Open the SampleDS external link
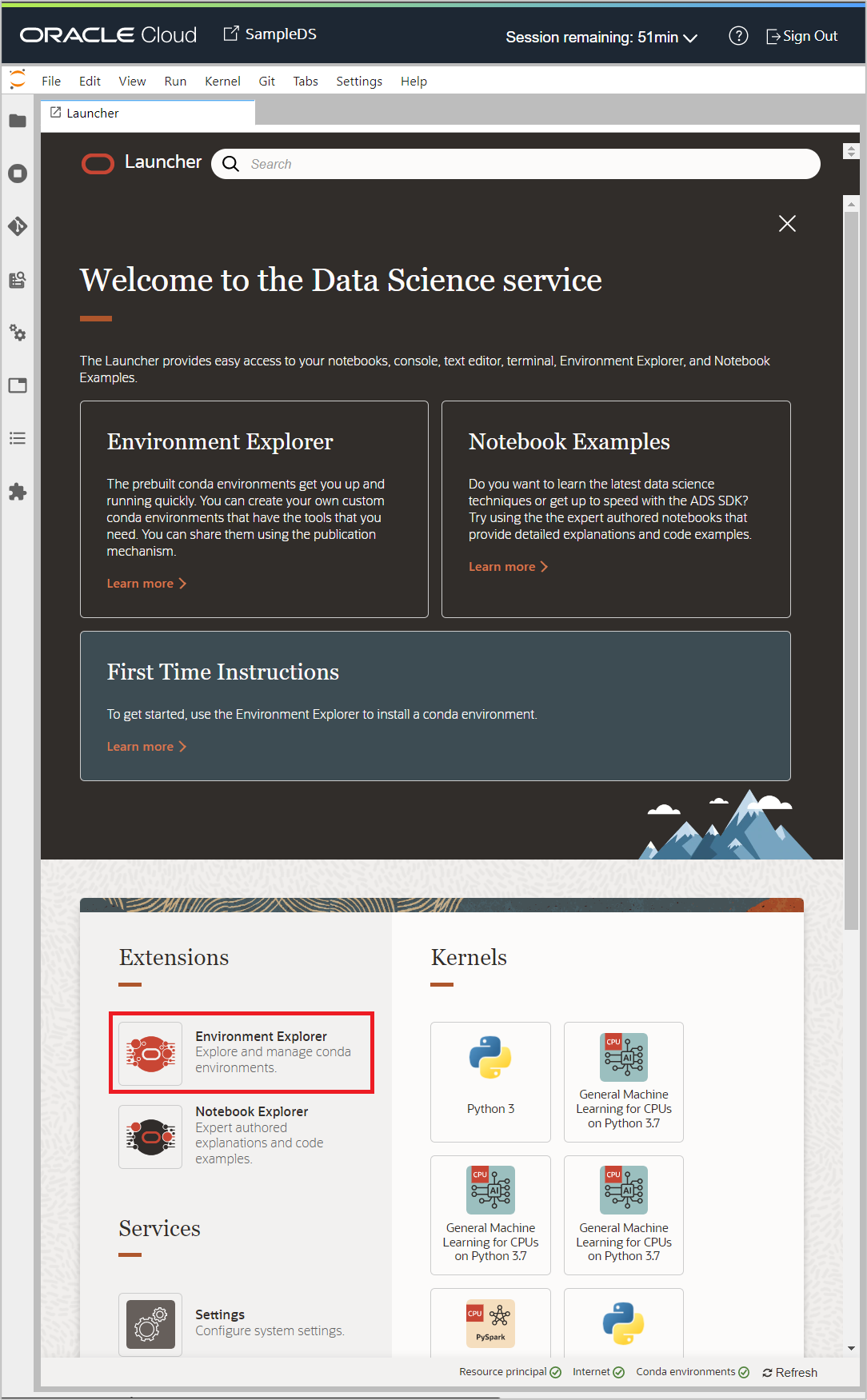 (x=270, y=34)
